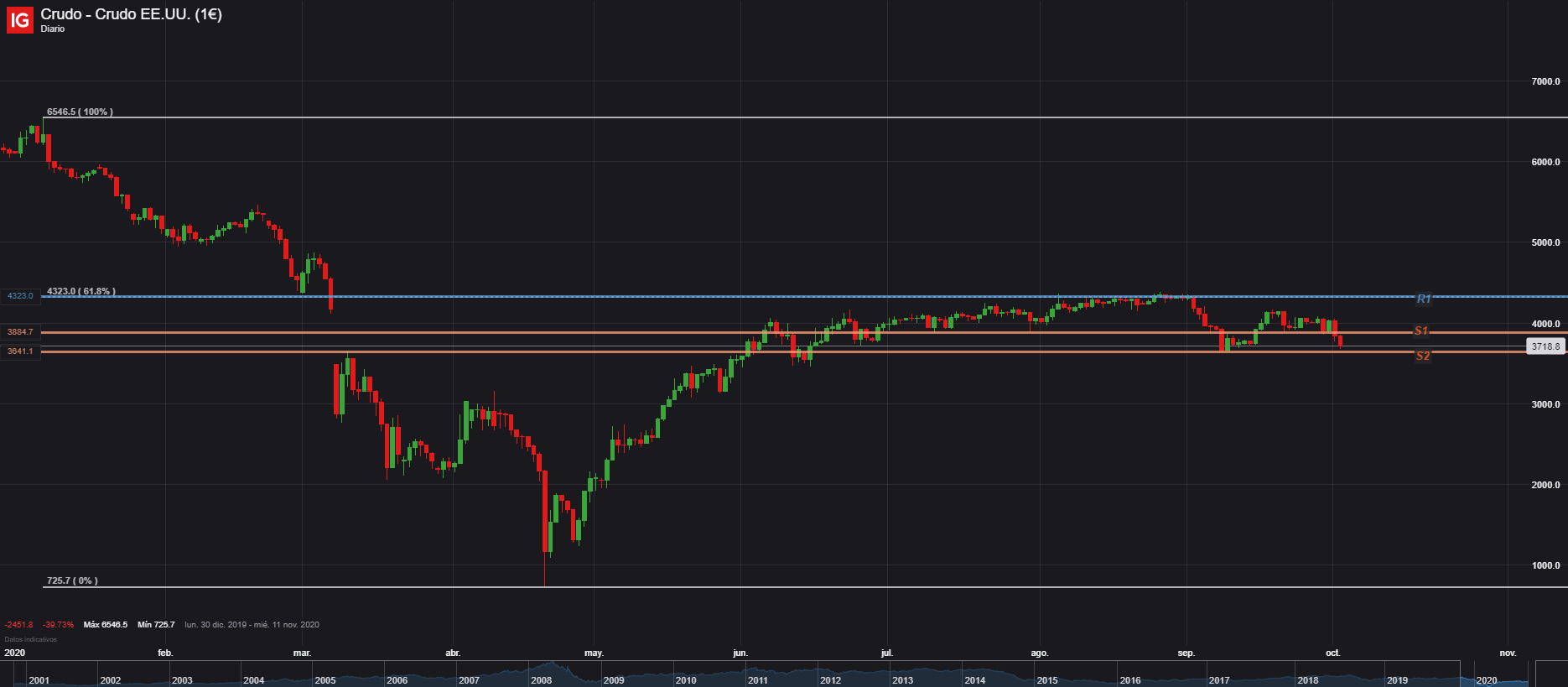
Task: Click the 7000.0 price axis label
Action: coord(1545,81)
